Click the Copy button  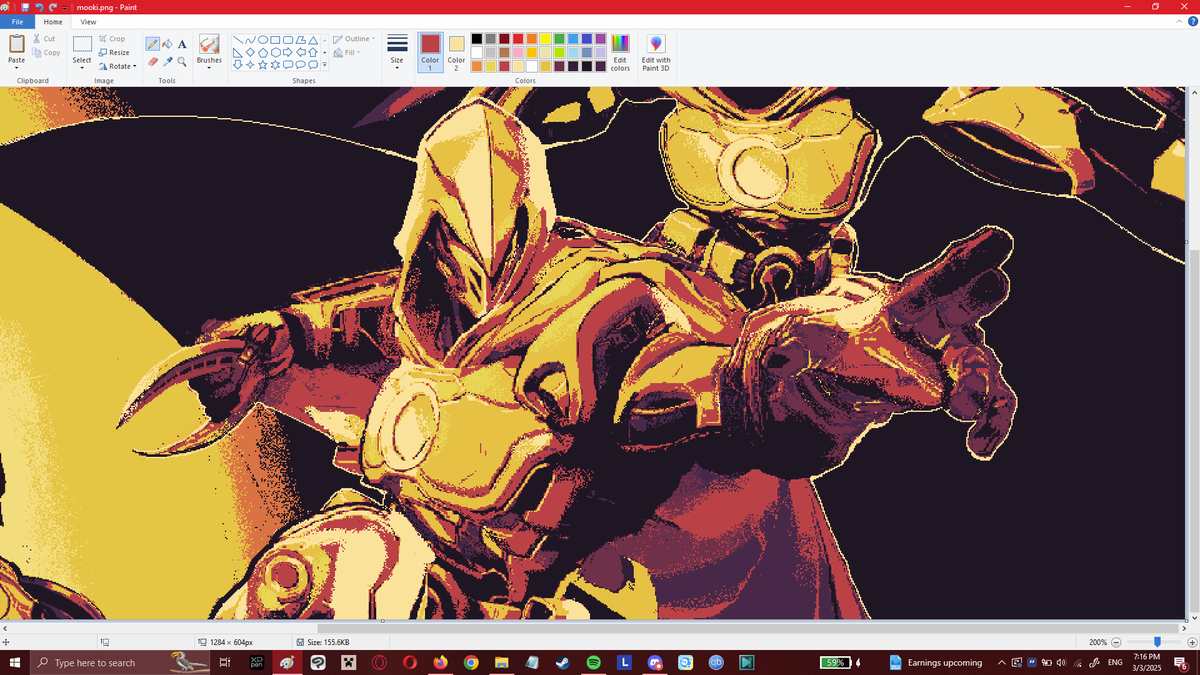tap(45, 52)
